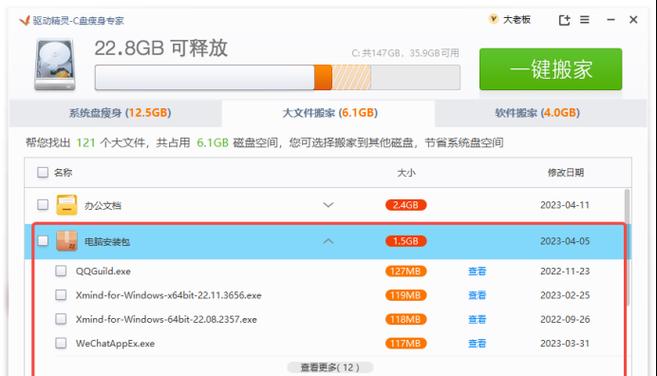
Task: Toggle the select-all checkbox beside 名称
Action: click(x=43, y=172)
